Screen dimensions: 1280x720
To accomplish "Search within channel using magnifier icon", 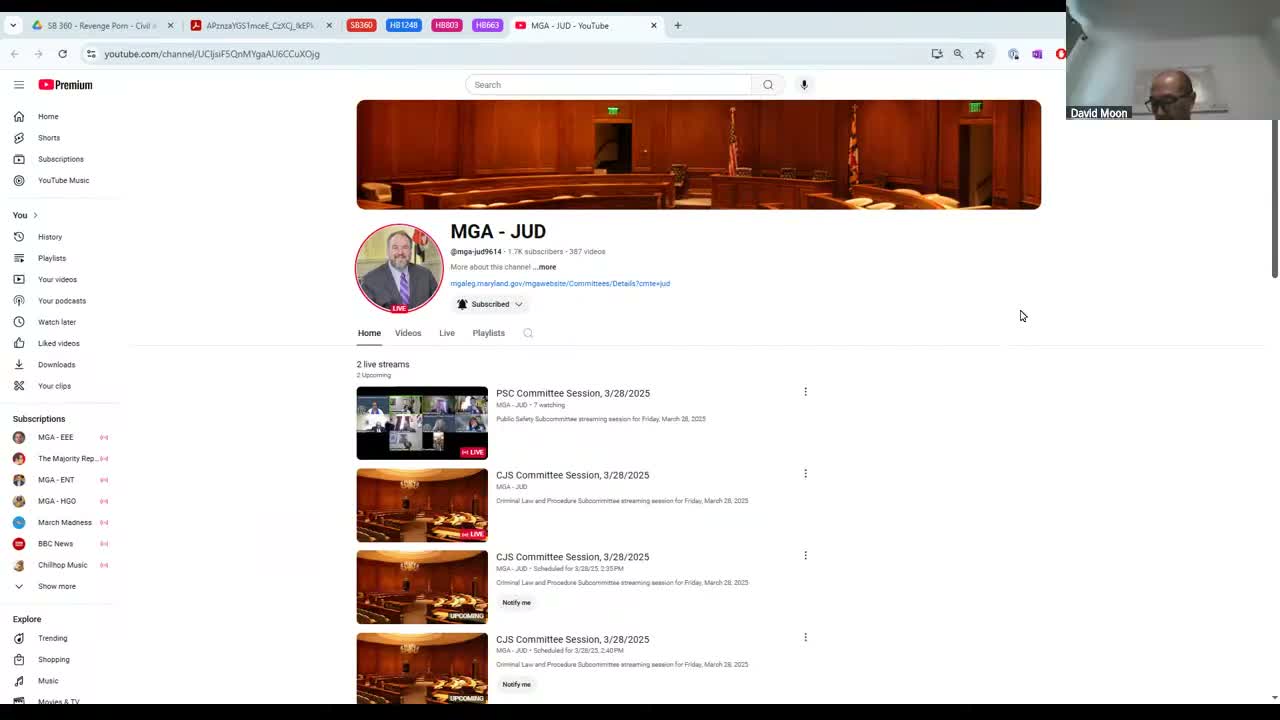I will 528,333.
